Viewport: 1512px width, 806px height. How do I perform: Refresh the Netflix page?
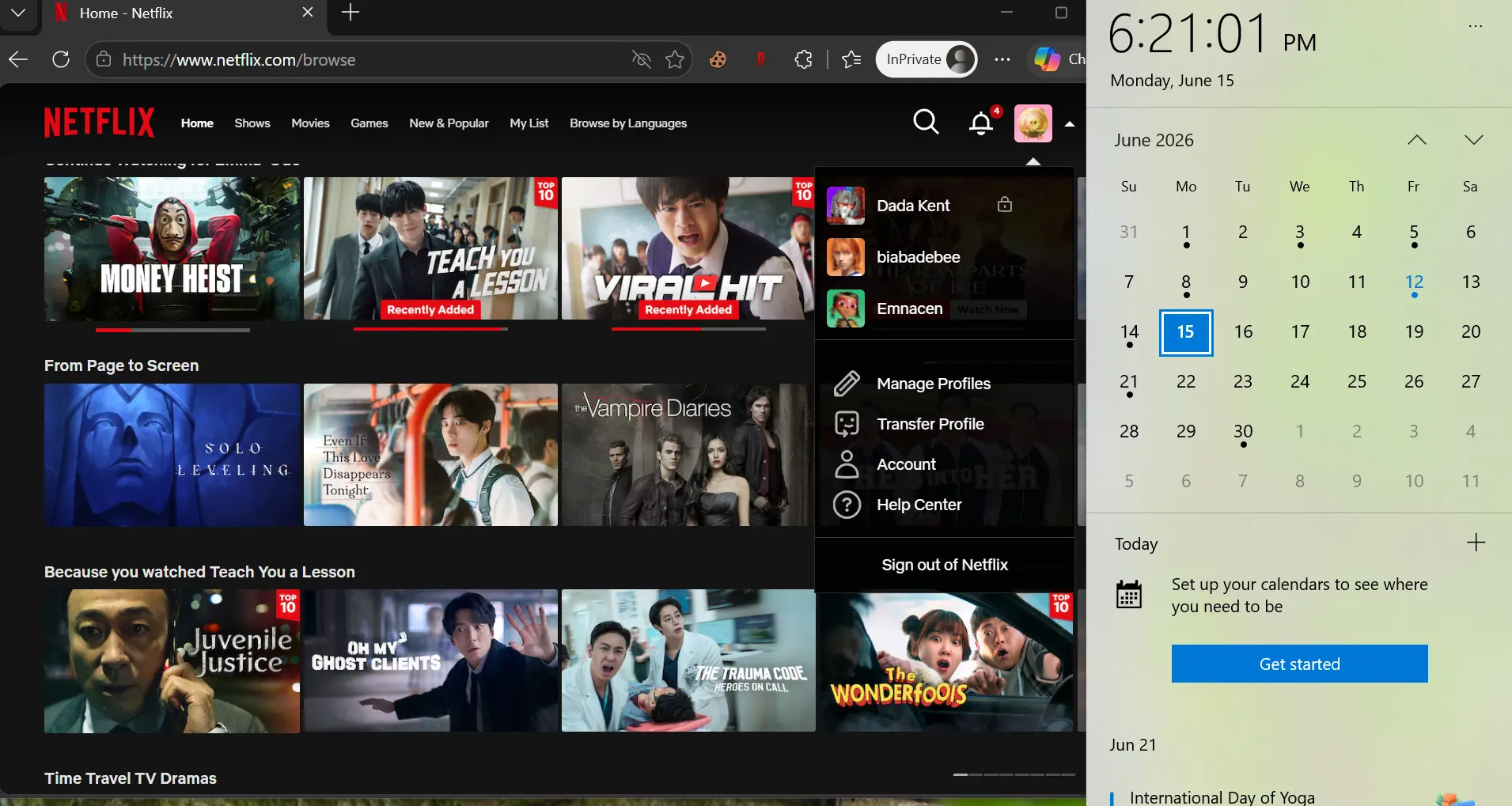[x=61, y=59]
